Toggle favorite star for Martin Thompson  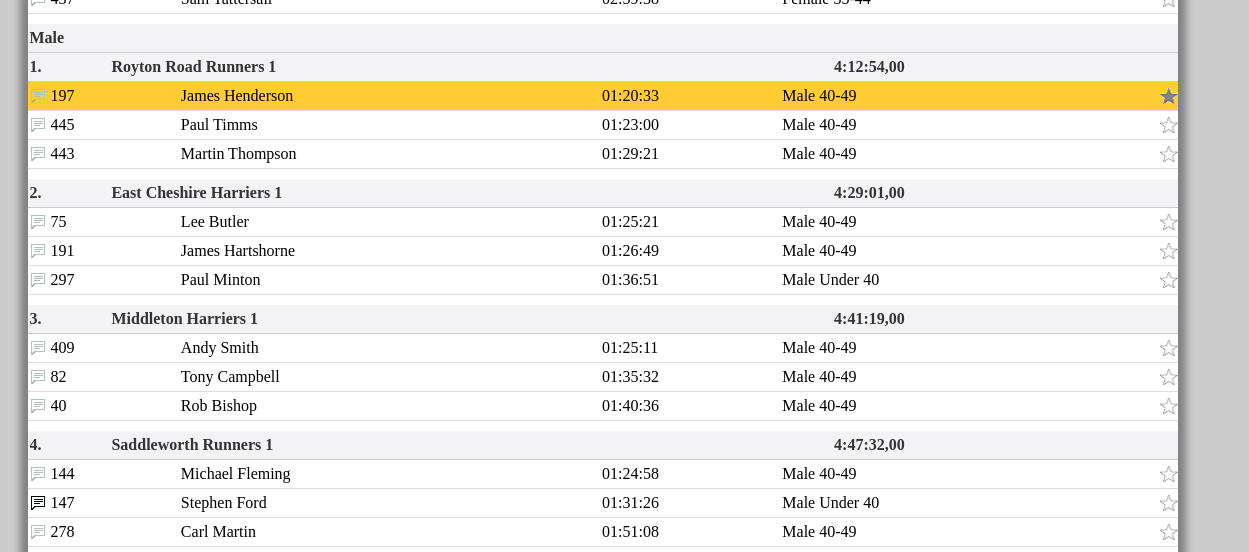point(1168,155)
